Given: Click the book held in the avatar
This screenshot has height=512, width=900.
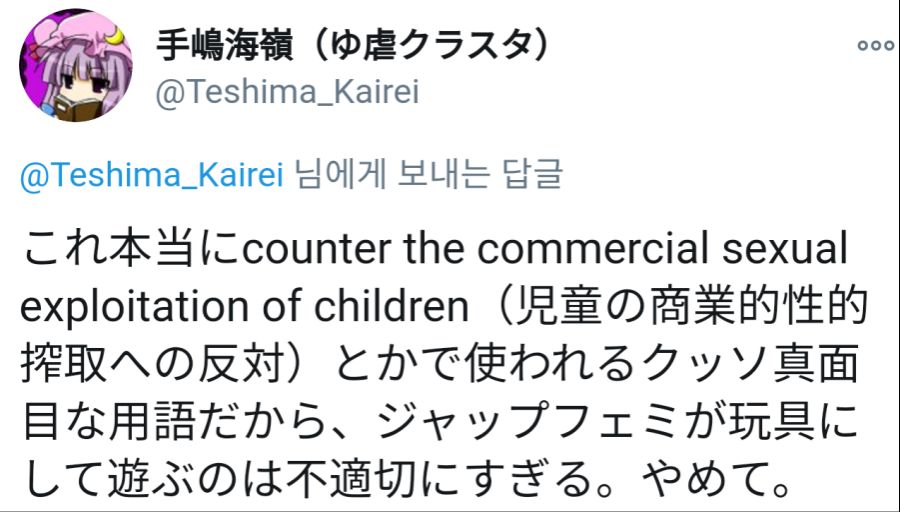Looking at the screenshot, I should click(x=72, y=104).
